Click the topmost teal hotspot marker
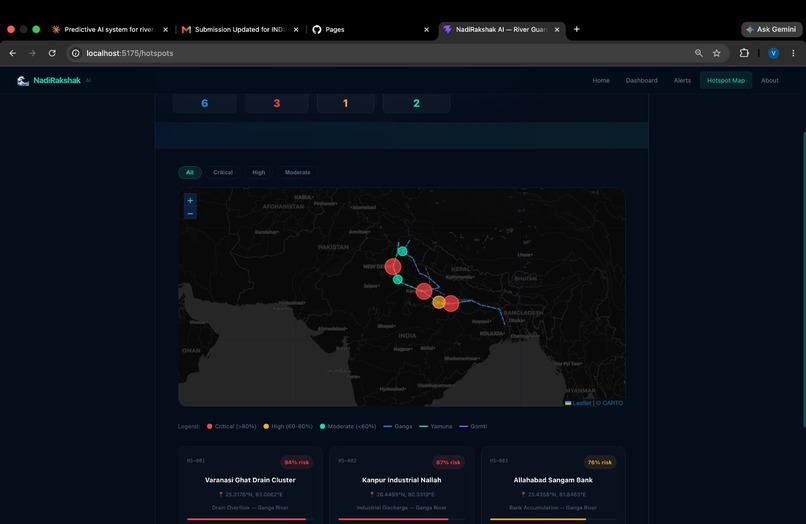806x524 pixels. click(x=402, y=251)
